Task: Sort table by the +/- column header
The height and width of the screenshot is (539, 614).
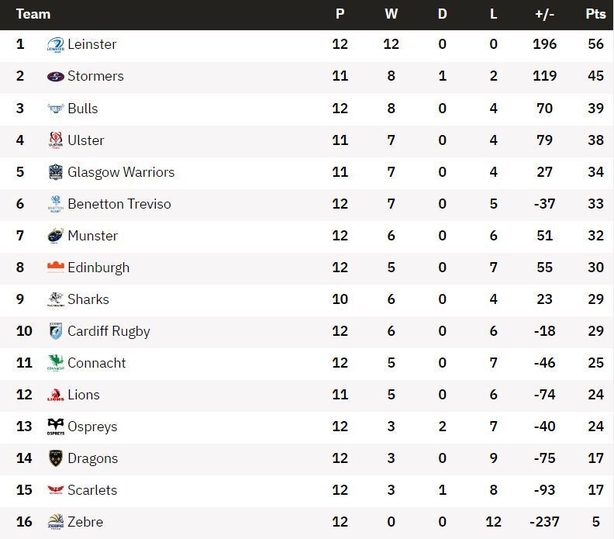Action: pyautogui.click(x=544, y=14)
